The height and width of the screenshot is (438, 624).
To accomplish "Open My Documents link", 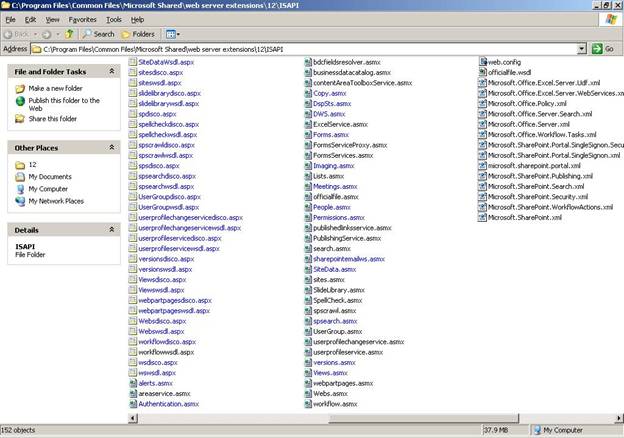I will [50, 177].
